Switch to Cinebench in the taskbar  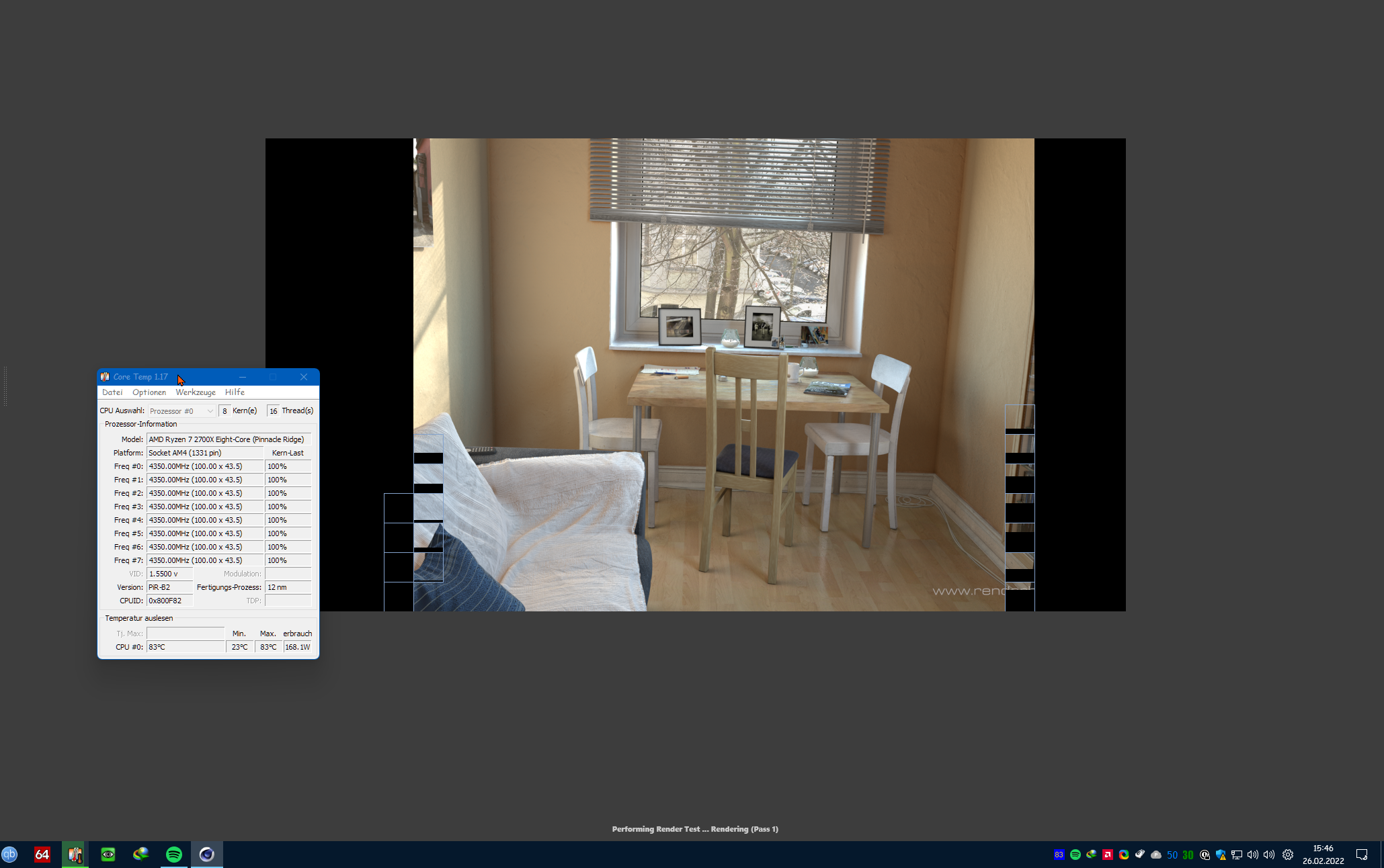[207, 855]
